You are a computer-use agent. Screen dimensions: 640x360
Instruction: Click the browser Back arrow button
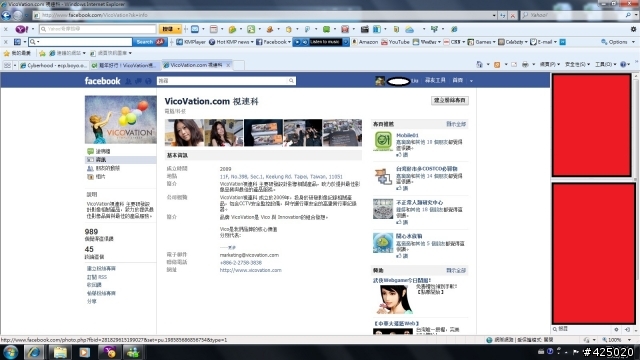(x=6, y=16)
